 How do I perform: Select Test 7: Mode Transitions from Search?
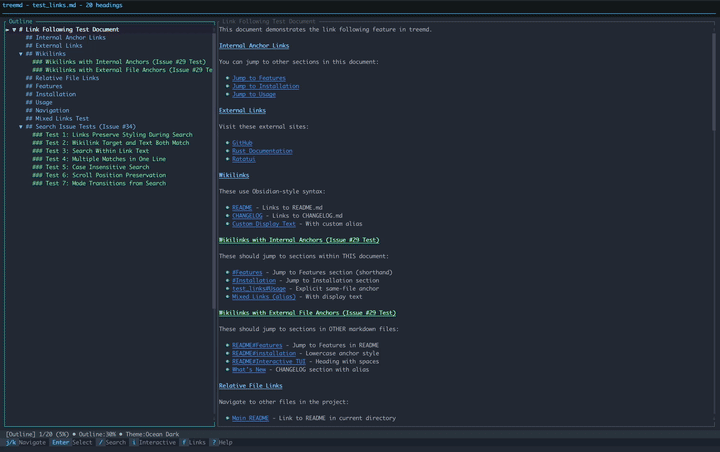tap(99, 183)
